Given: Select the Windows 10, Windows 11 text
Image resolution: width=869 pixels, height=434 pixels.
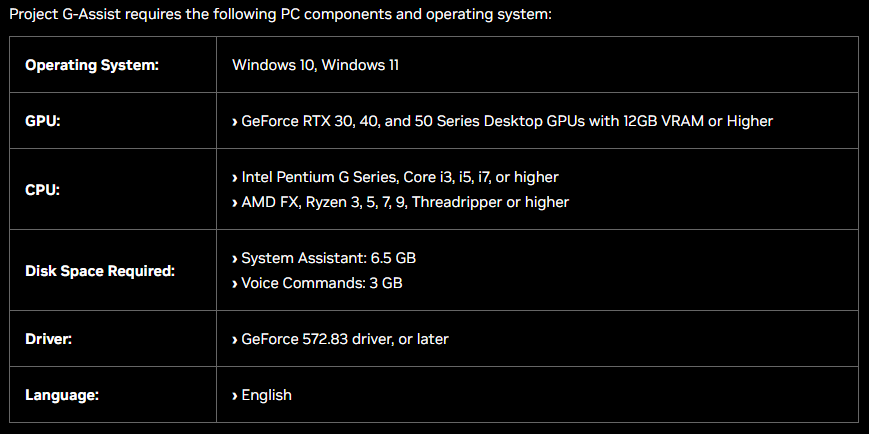Looking at the screenshot, I should 315,65.
